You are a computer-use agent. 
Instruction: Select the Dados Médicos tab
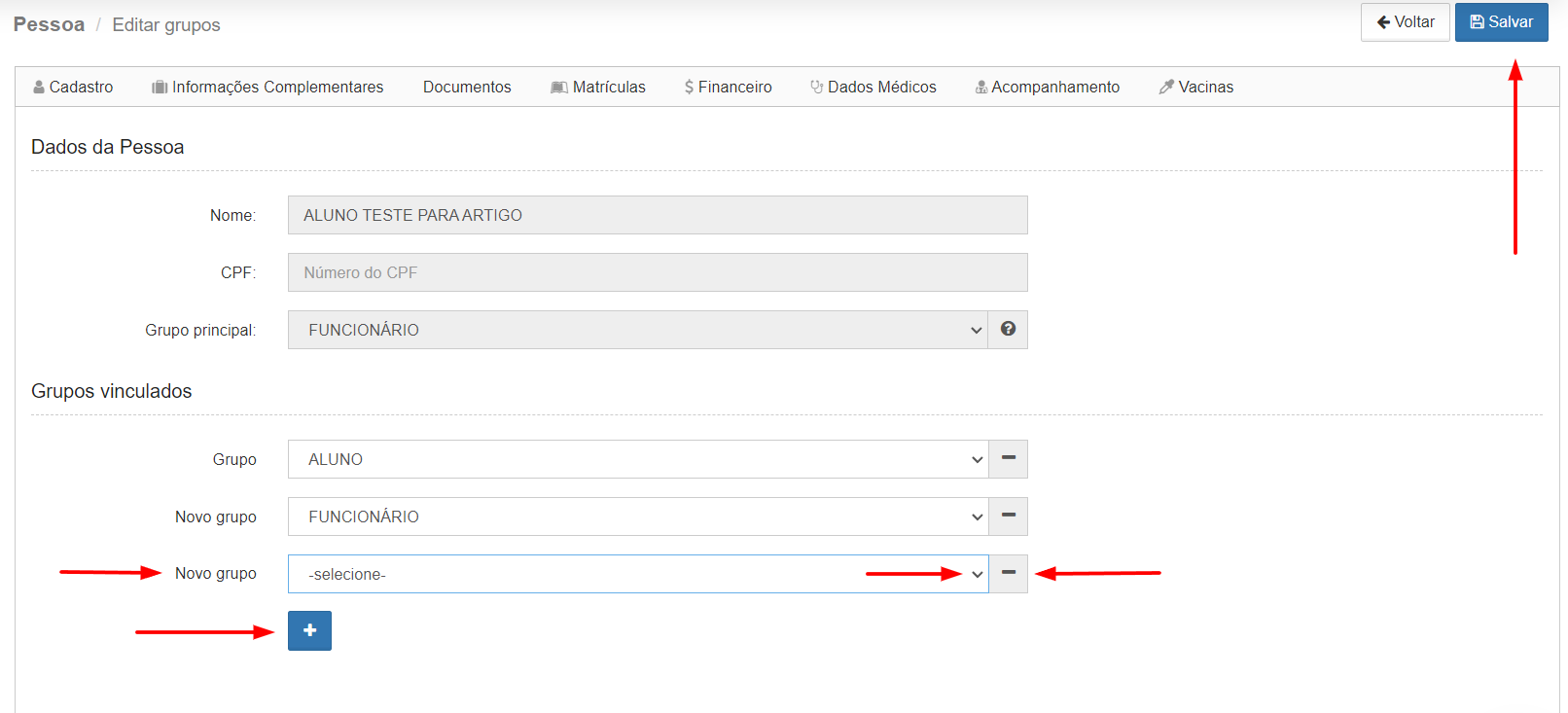click(x=873, y=87)
